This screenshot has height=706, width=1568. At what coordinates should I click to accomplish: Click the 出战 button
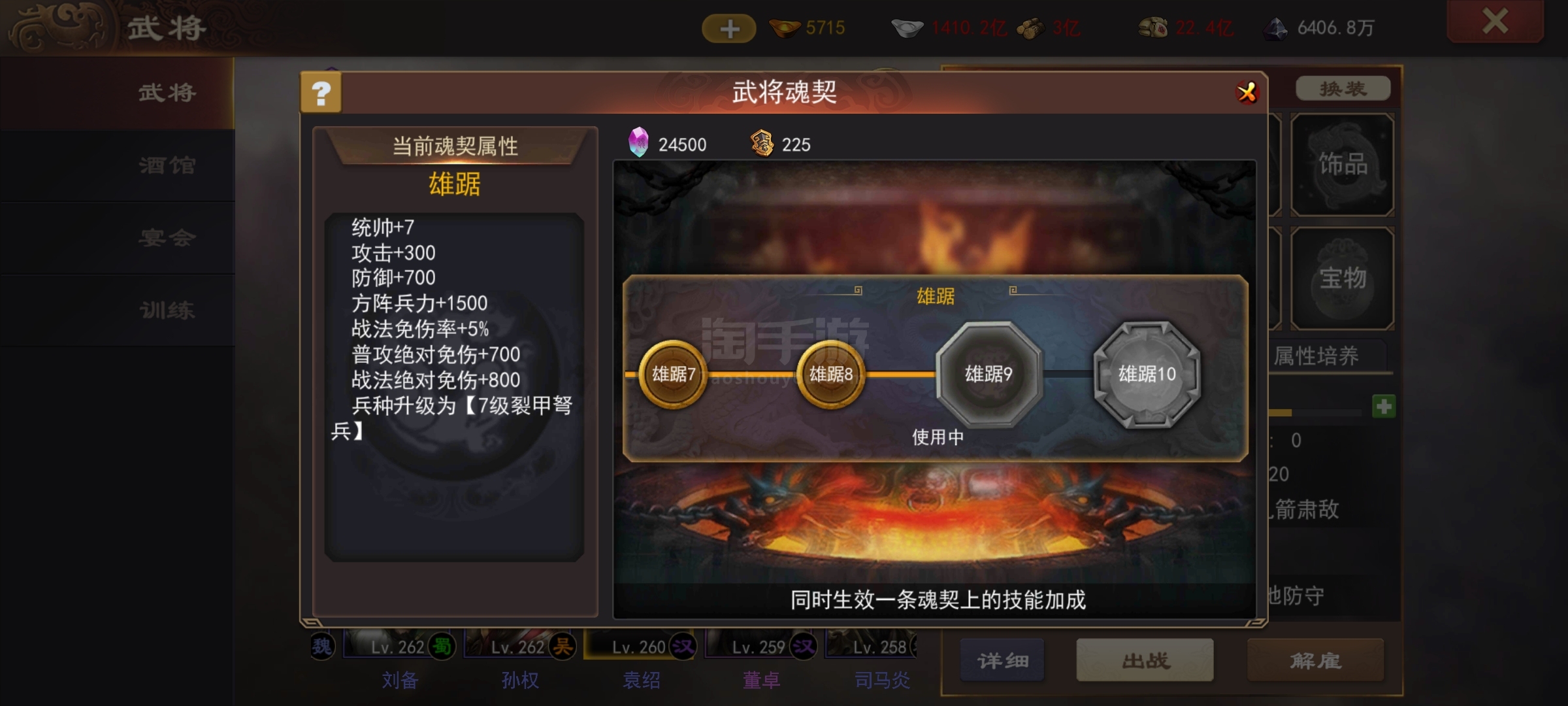[x=1145, y=660]
